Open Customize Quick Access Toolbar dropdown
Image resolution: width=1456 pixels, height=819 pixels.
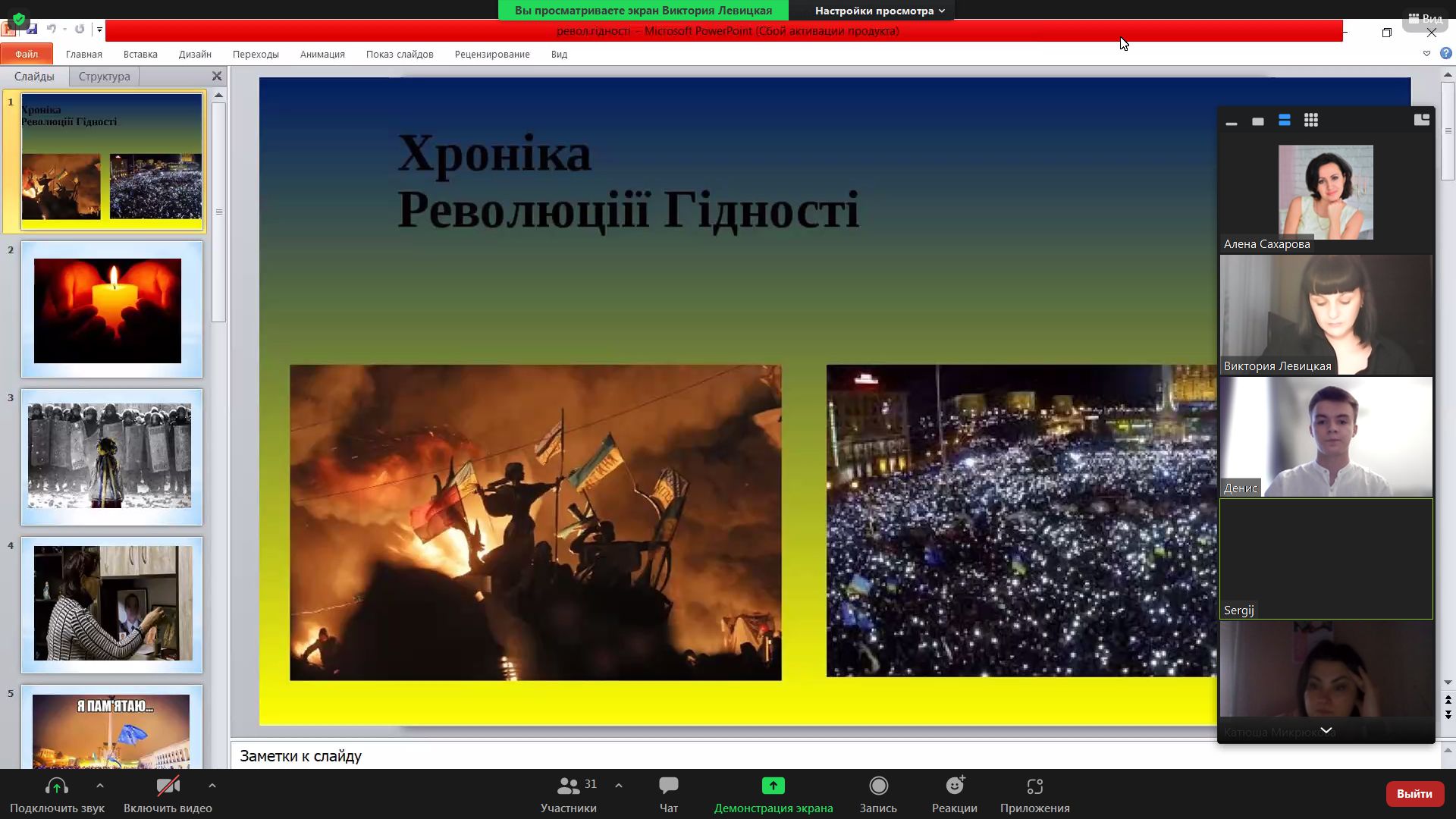point(99,30)
